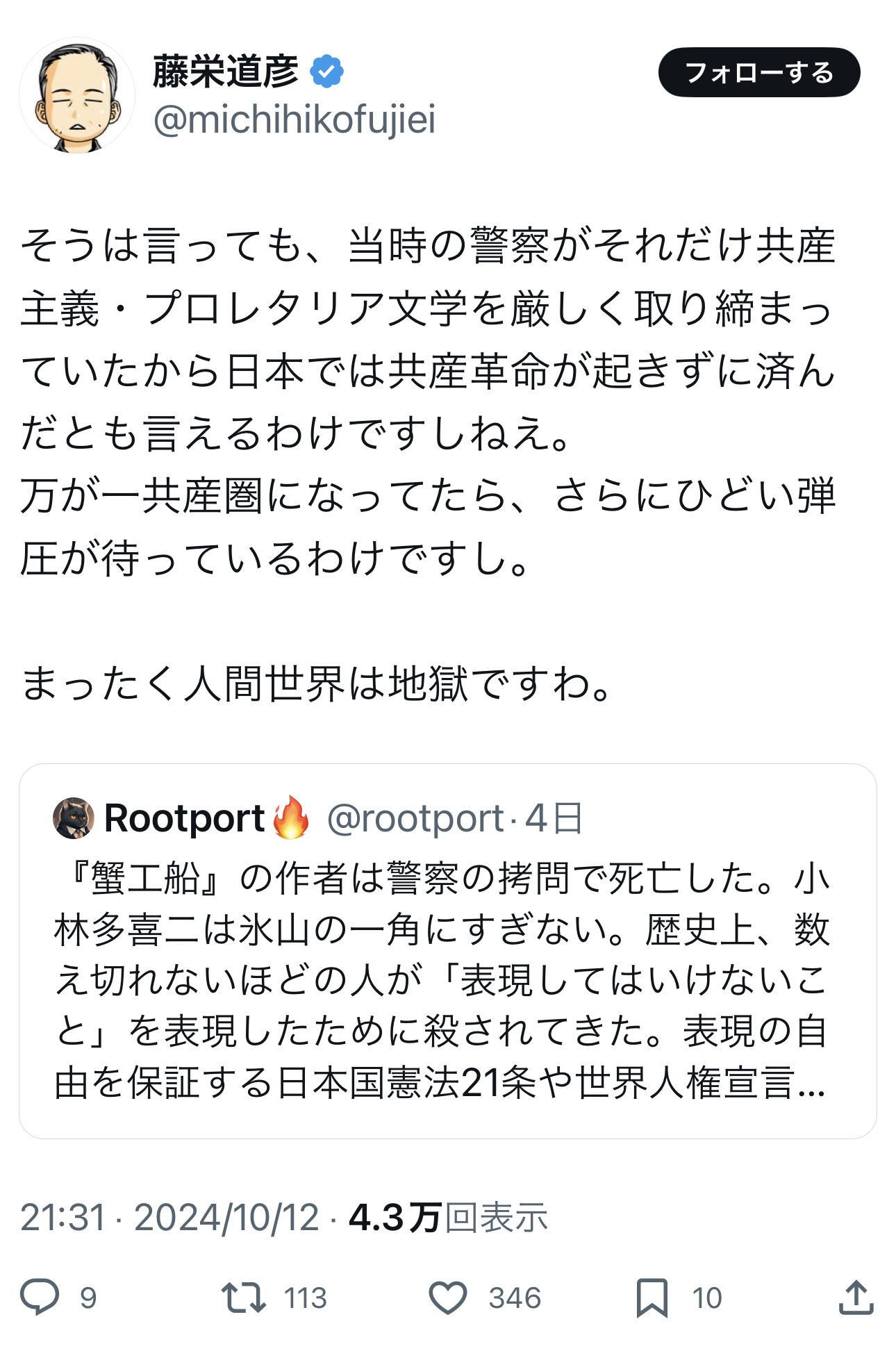Click the reply speech bubble icon
Screen dimensions: 896x1367
pos(40,1297)
